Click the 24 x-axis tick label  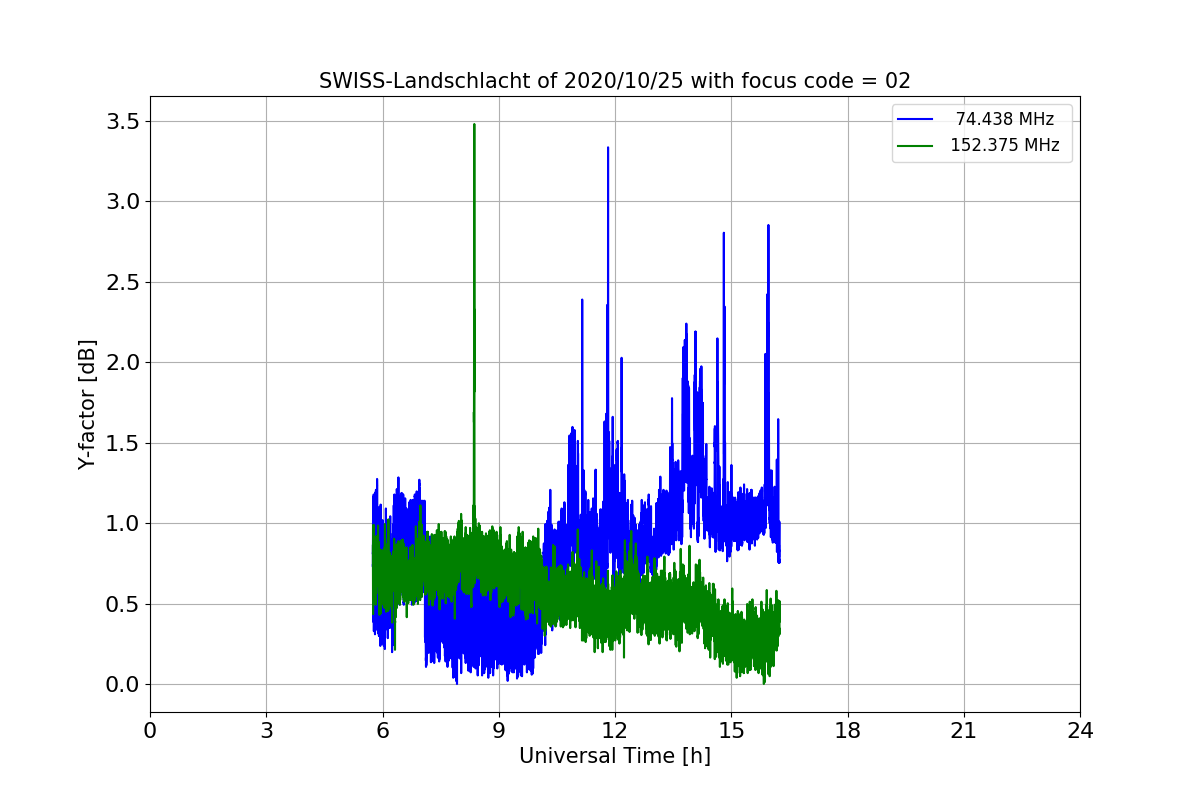point(1080,731)
